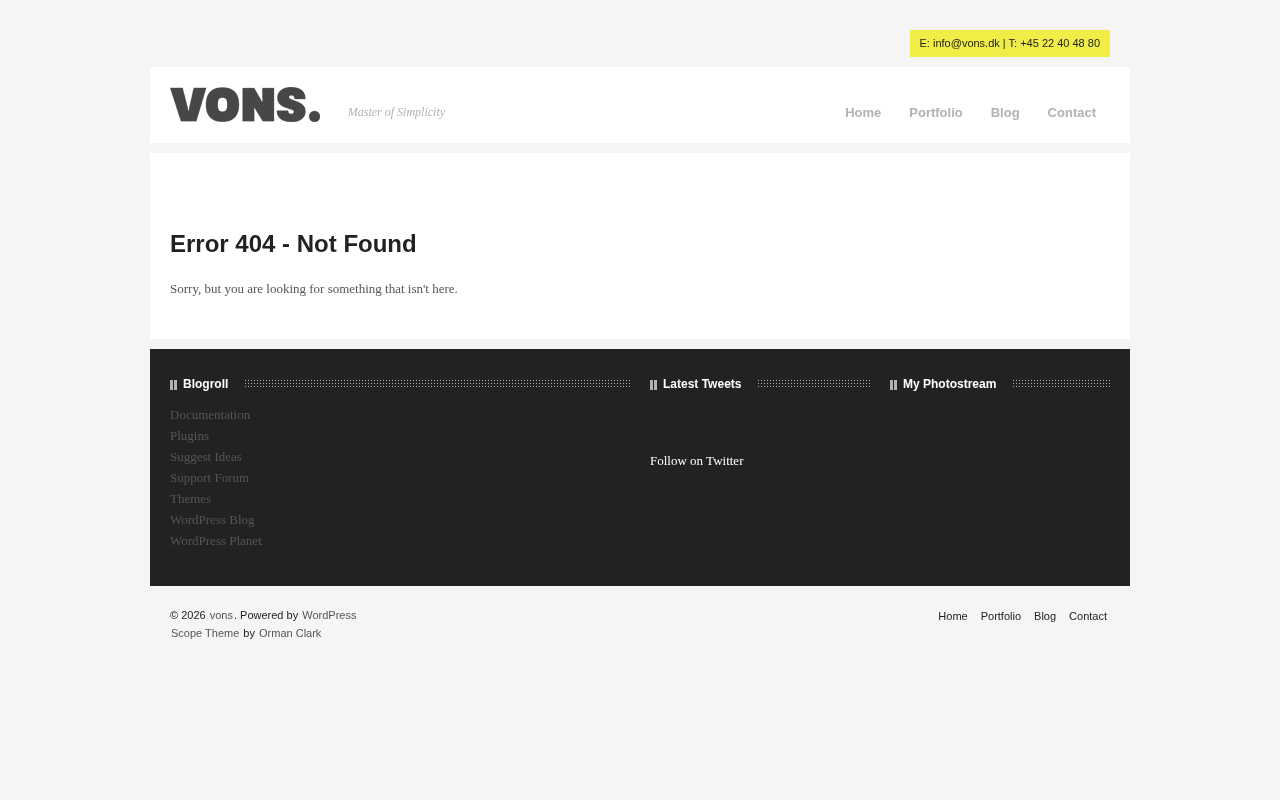Click Portfolio in the footer menu
The height and width of the screenshot is (800, 1280).
click(x=1001, y=616)
